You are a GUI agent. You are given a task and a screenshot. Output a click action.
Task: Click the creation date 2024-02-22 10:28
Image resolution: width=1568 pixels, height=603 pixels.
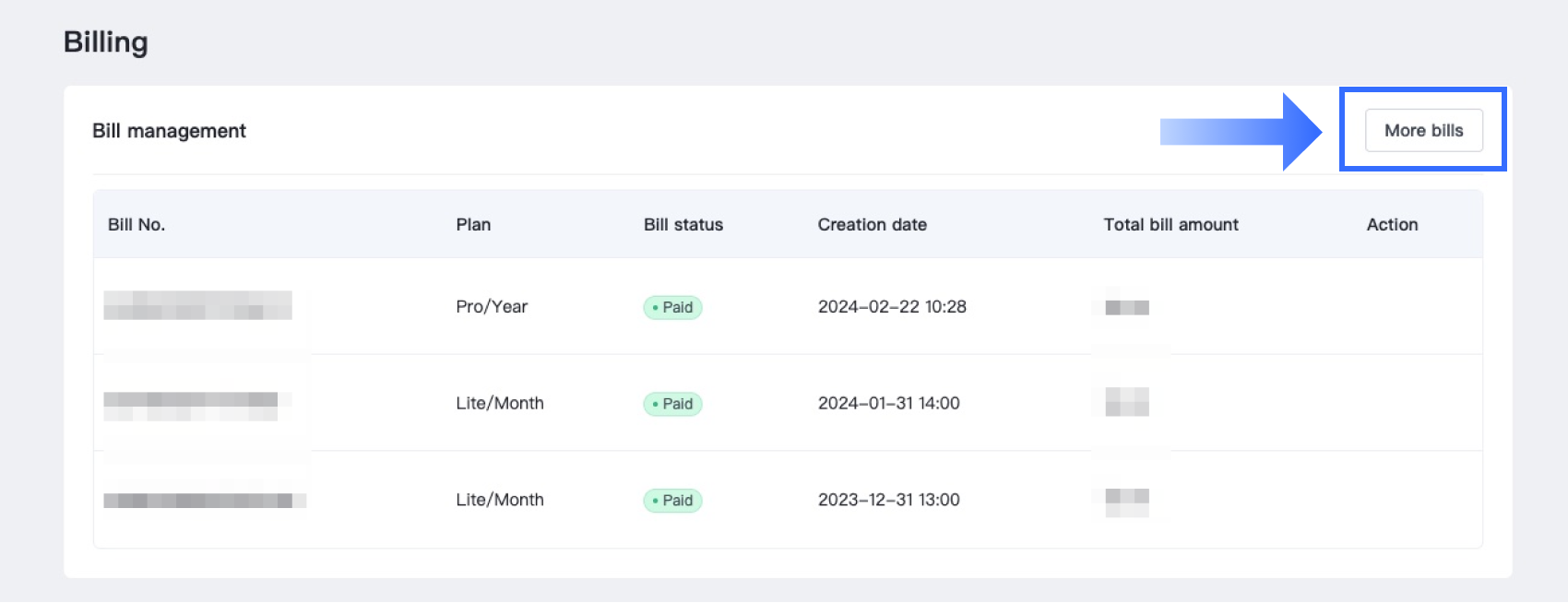coord(892,307)
